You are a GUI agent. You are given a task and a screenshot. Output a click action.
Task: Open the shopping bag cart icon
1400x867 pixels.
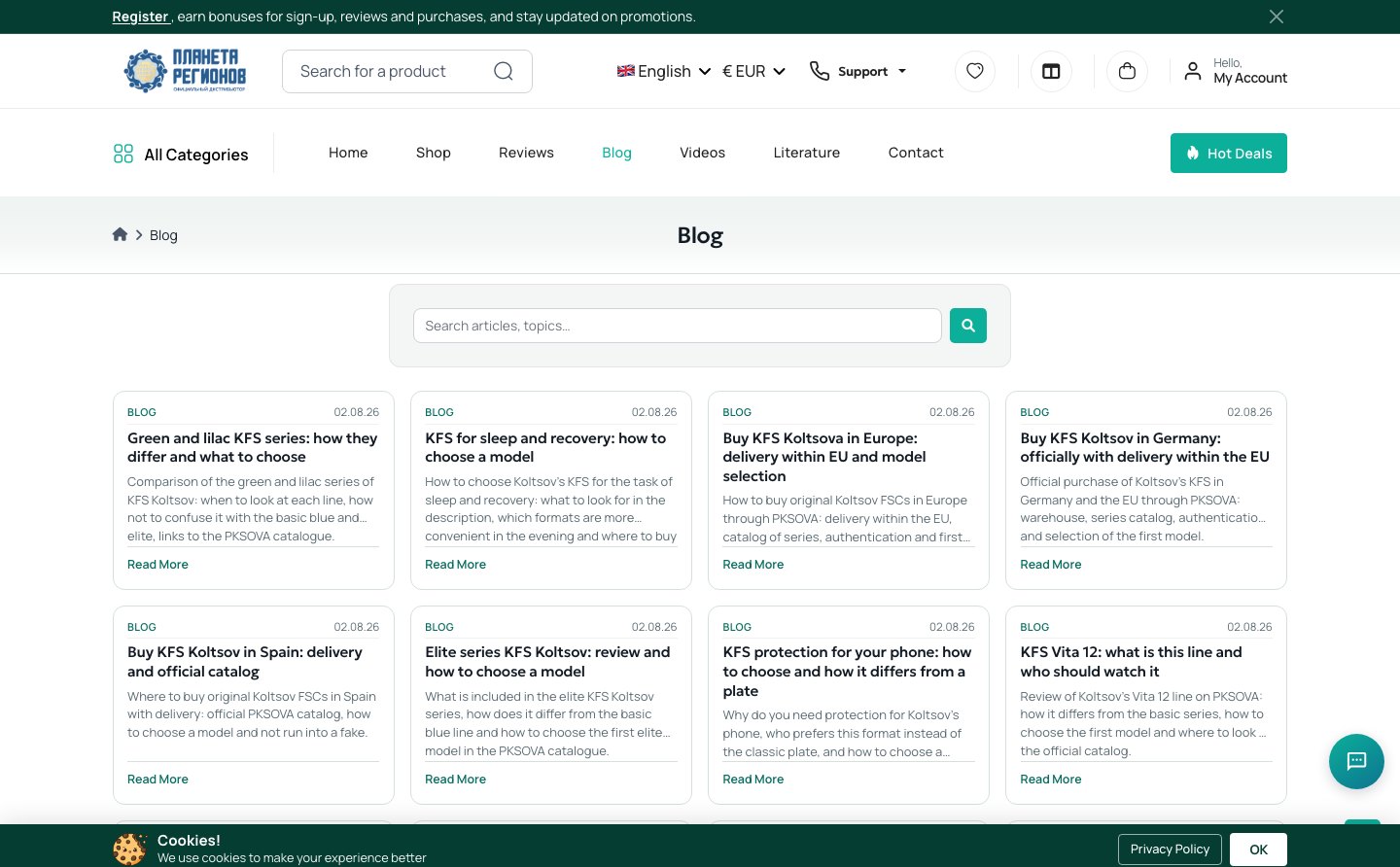1127,71
